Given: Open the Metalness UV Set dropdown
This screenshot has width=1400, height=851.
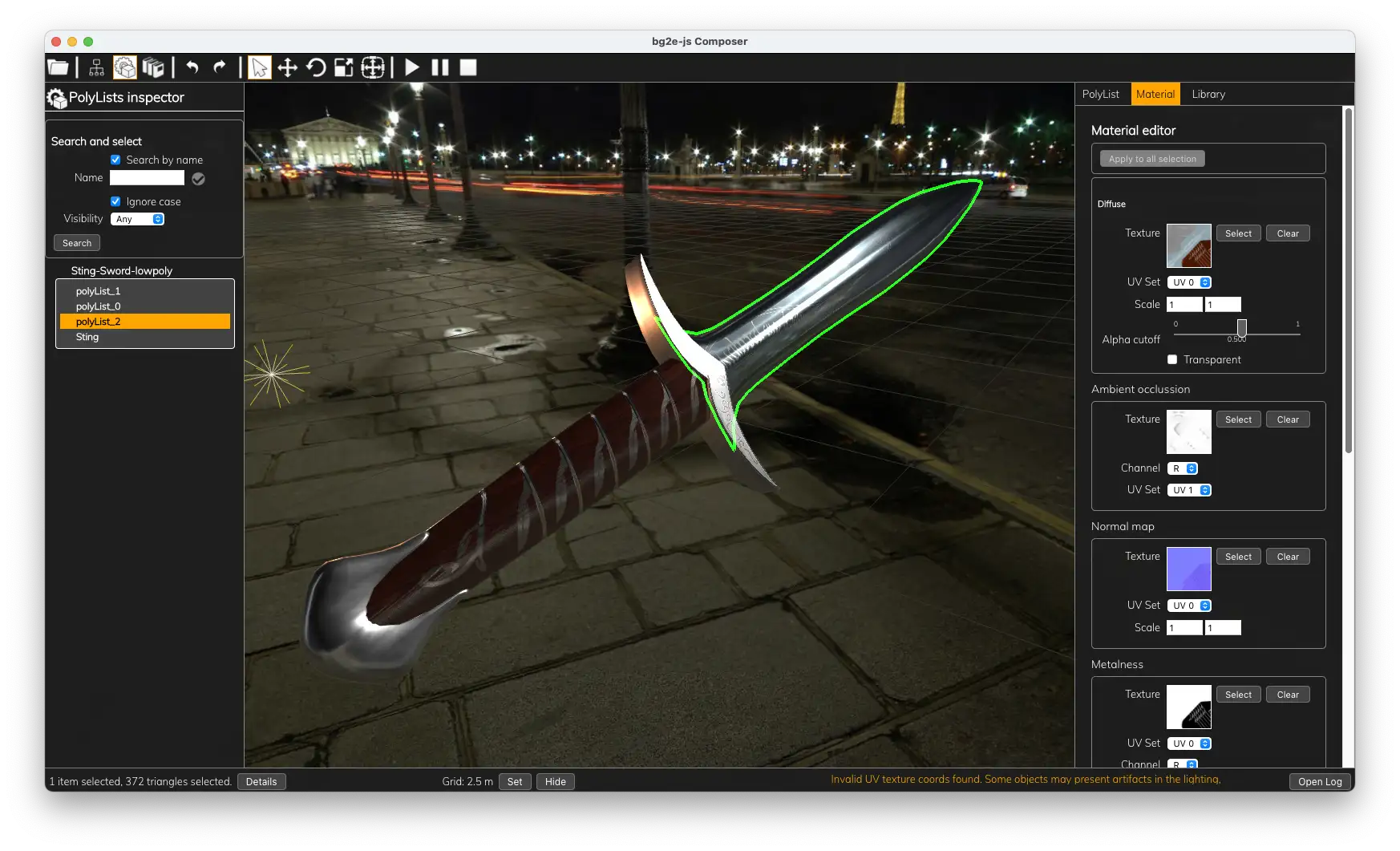Looking at the screenshot, I should 1189,744.
